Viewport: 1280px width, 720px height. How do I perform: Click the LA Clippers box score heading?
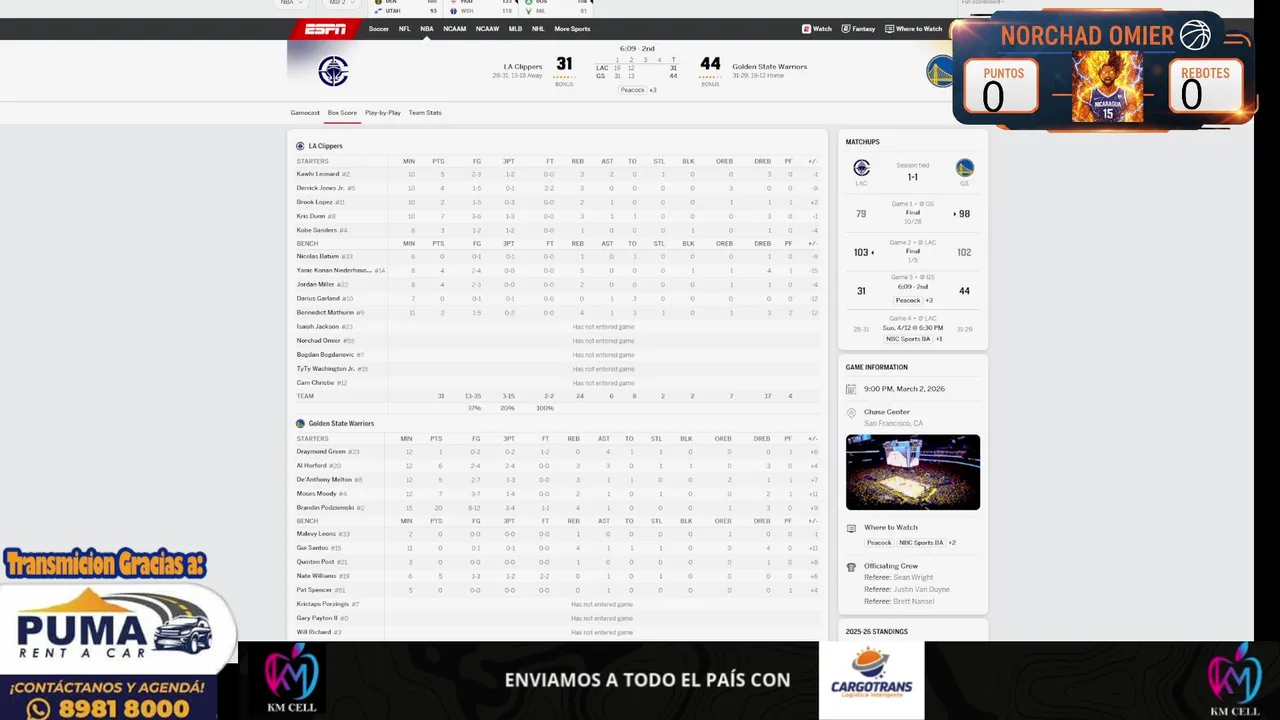325,146
